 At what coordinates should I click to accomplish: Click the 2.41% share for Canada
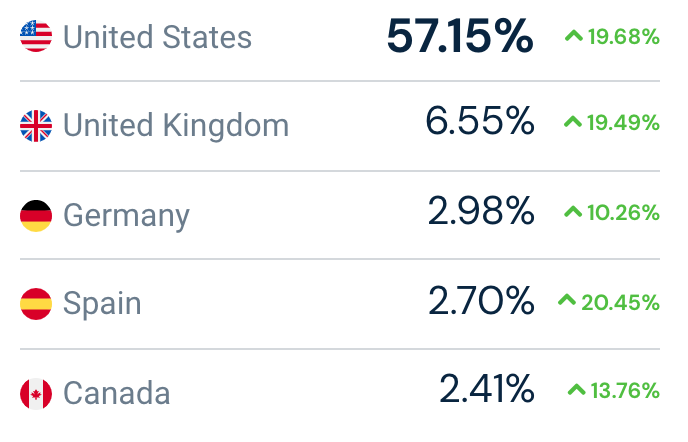click(x=487, y=388)
